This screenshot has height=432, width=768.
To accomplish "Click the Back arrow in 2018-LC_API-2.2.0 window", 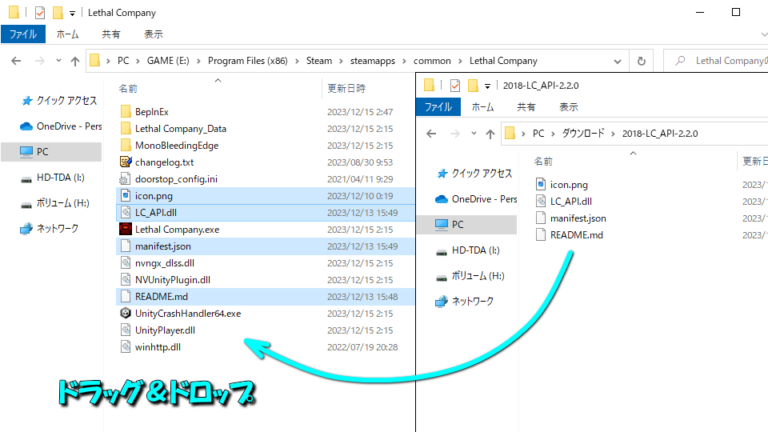I will (431, 133).
